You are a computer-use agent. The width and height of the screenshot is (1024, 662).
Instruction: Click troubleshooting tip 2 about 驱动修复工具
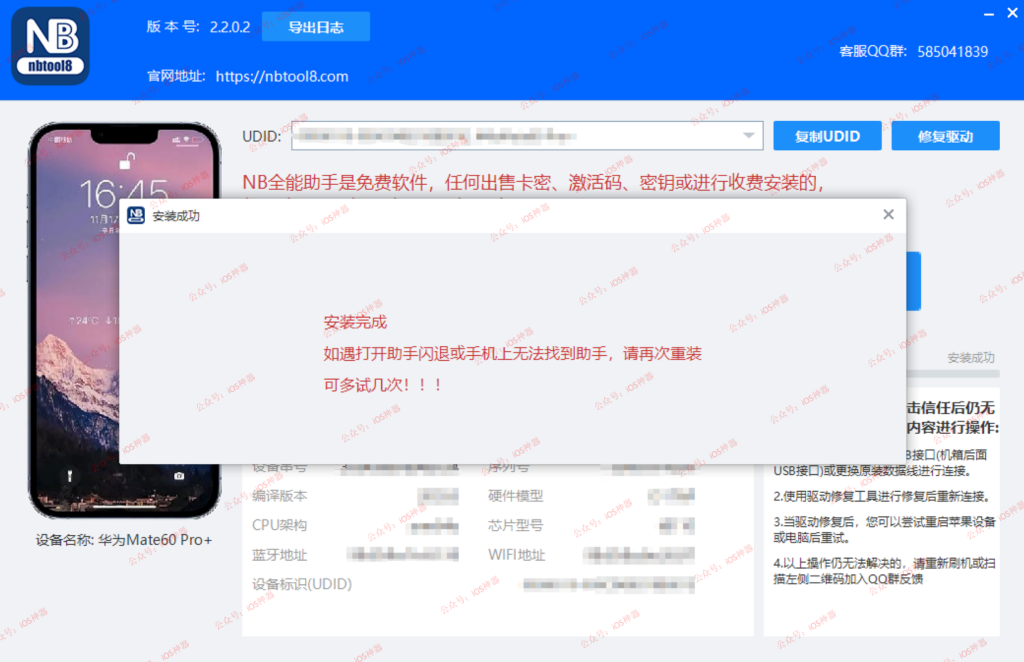pyautogui.click(x=882, y=496)
